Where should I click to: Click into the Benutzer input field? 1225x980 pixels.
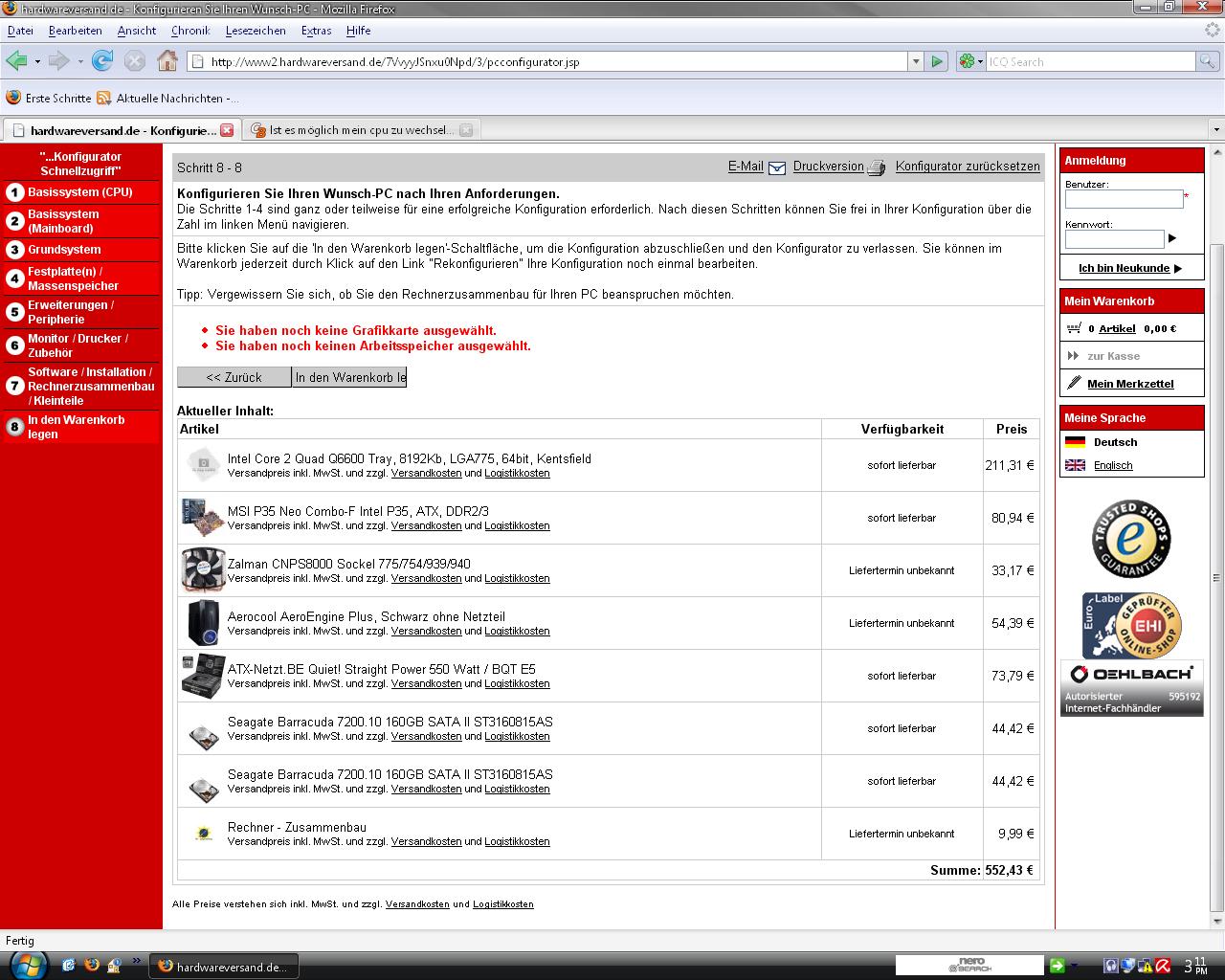click(x=1124, y=199)
